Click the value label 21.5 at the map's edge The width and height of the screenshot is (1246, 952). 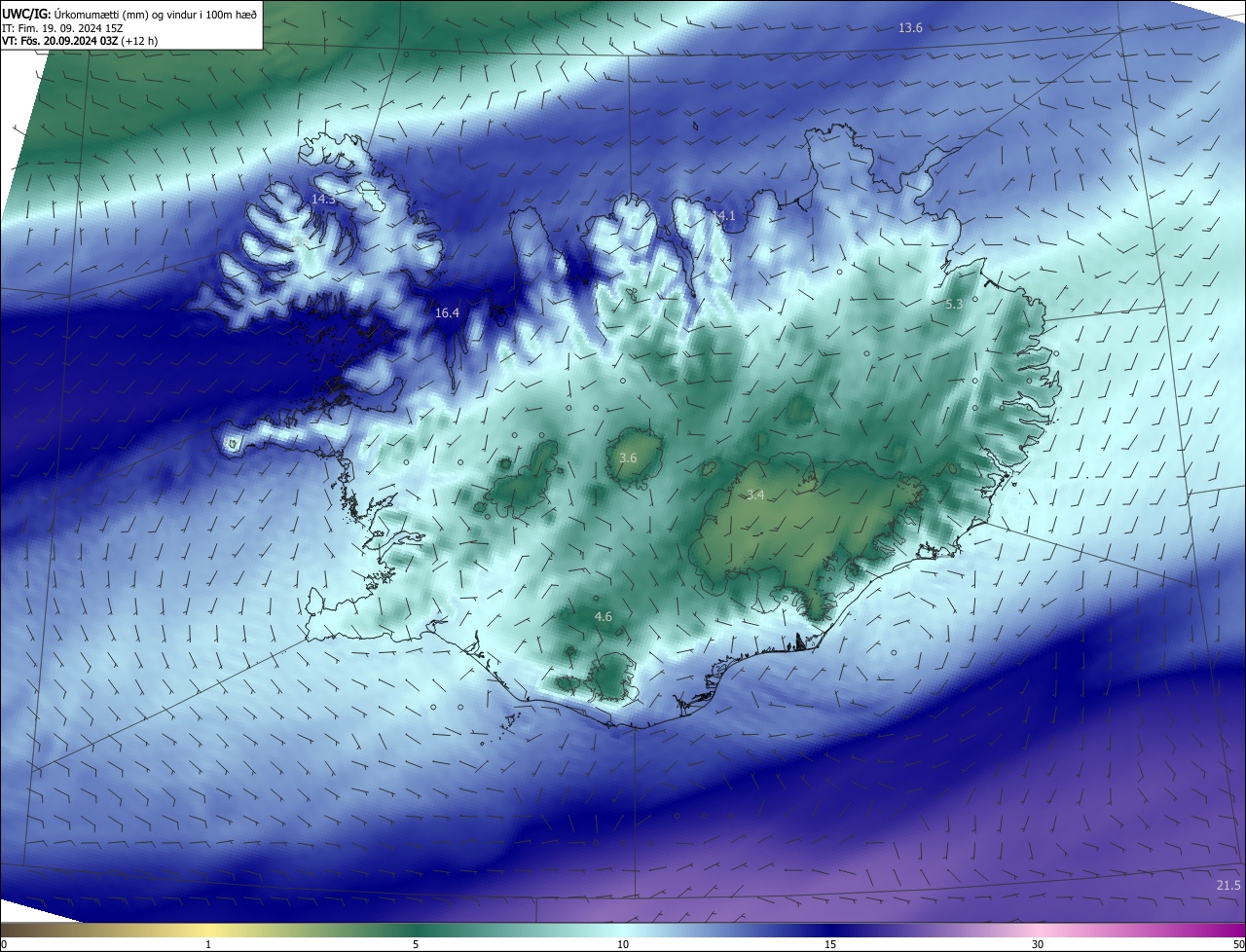coord(1228,885)
